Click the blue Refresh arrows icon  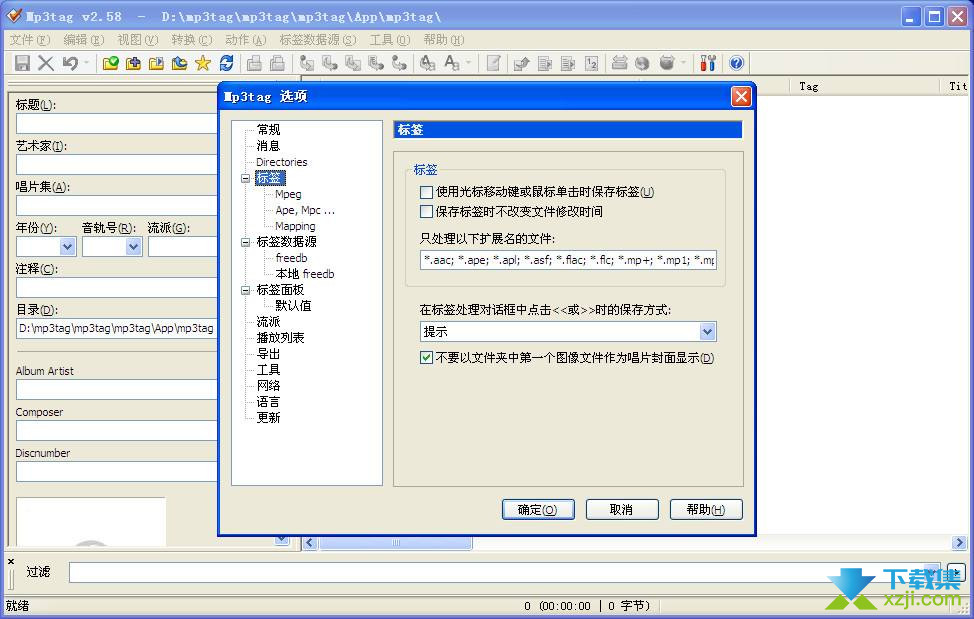tap(226, 63)
